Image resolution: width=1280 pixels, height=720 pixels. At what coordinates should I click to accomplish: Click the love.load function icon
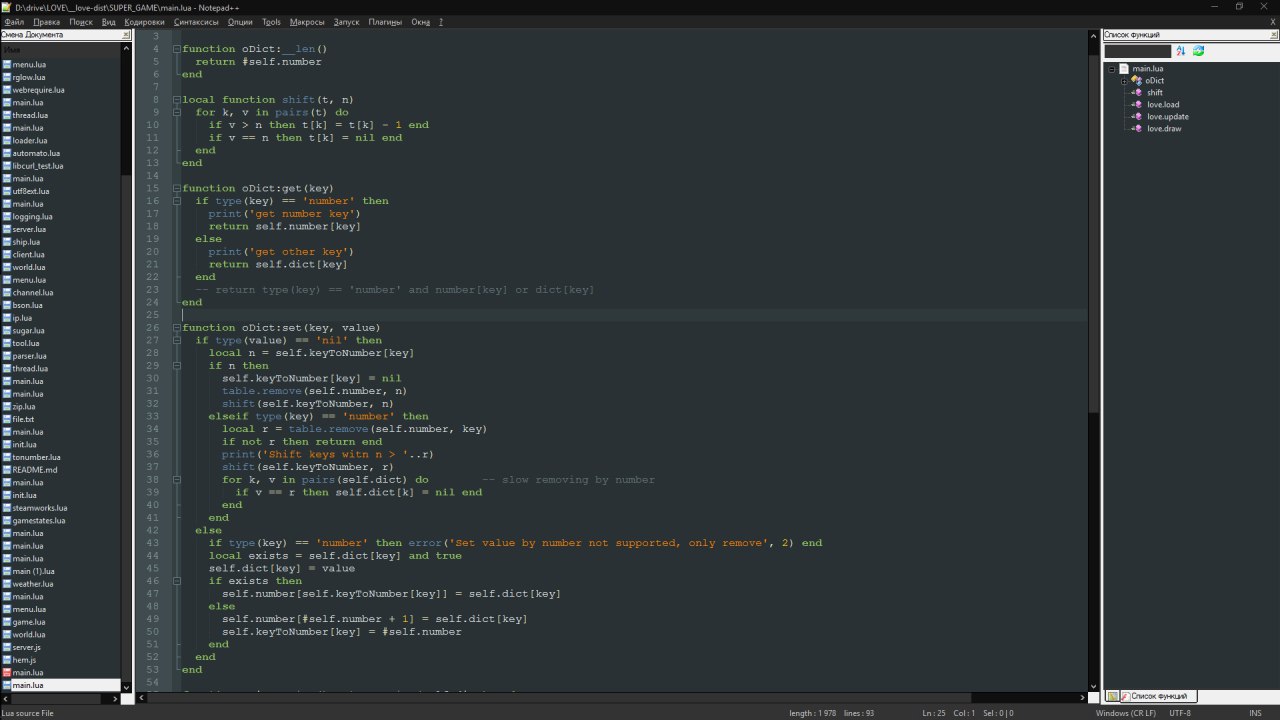pyautogui.click(x=1137, y=105)
